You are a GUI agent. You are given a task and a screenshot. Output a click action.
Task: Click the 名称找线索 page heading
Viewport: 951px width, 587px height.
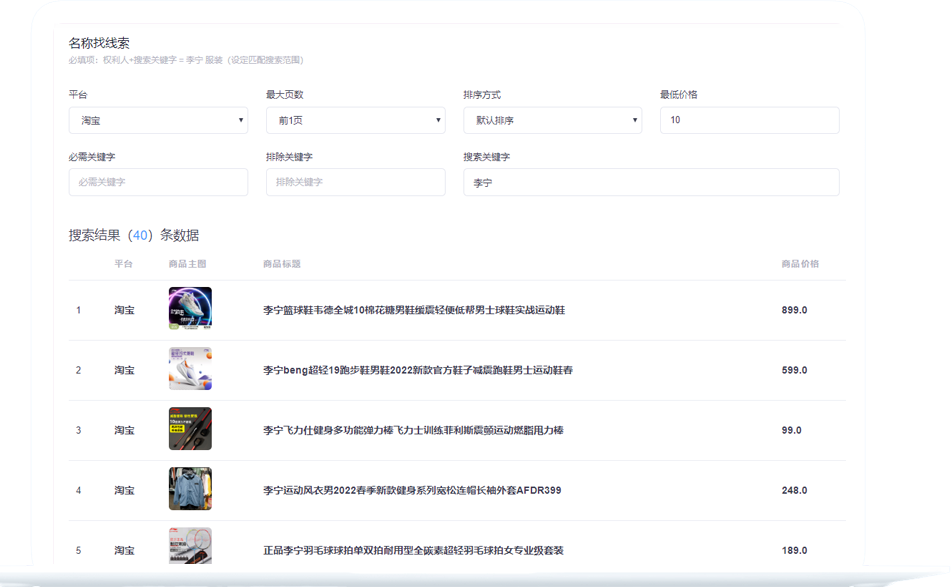click(x=99, y=43)
